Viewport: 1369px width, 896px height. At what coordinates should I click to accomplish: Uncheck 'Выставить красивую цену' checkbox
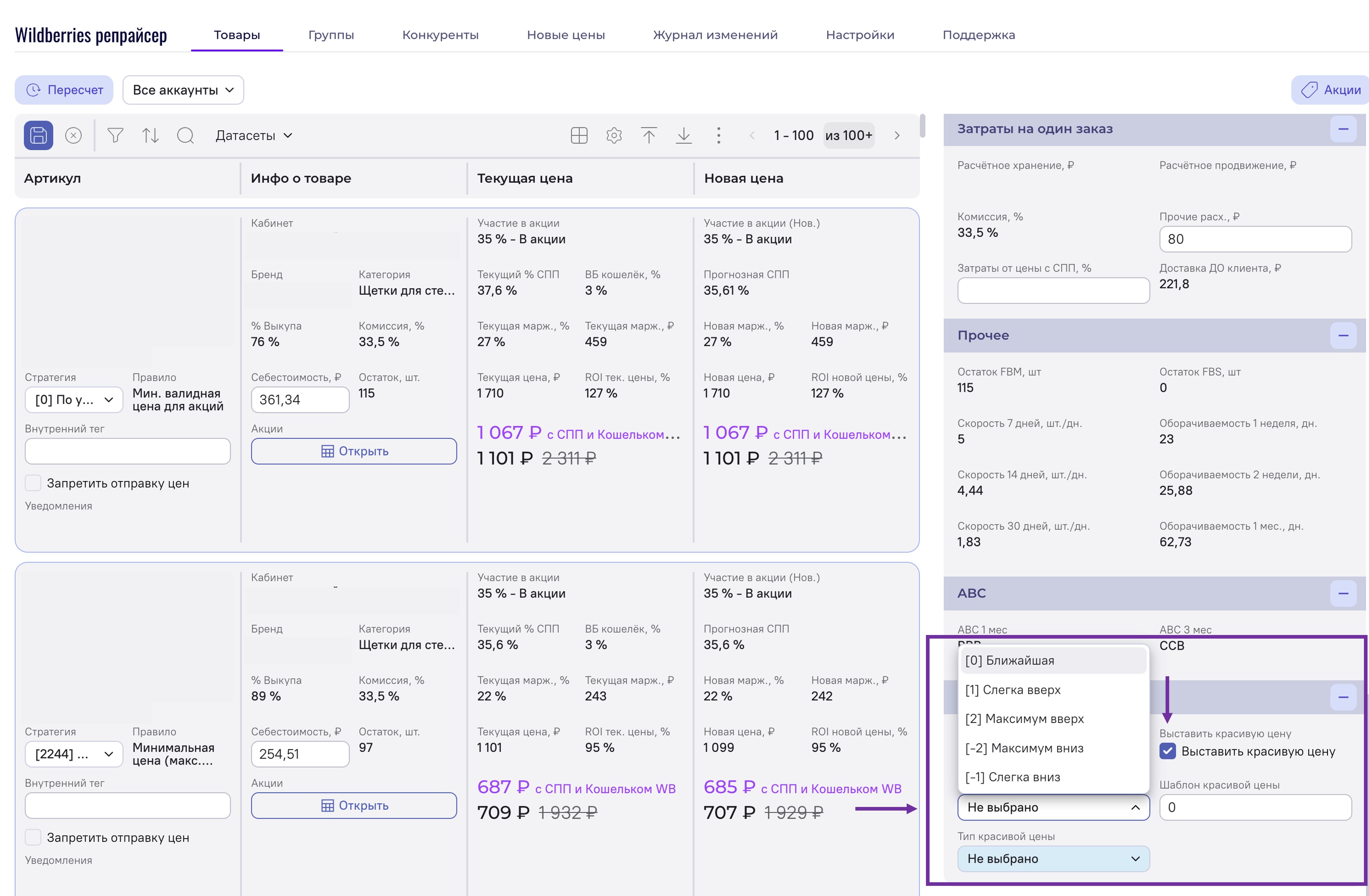pyautogui.click(x=1167, y=751)
